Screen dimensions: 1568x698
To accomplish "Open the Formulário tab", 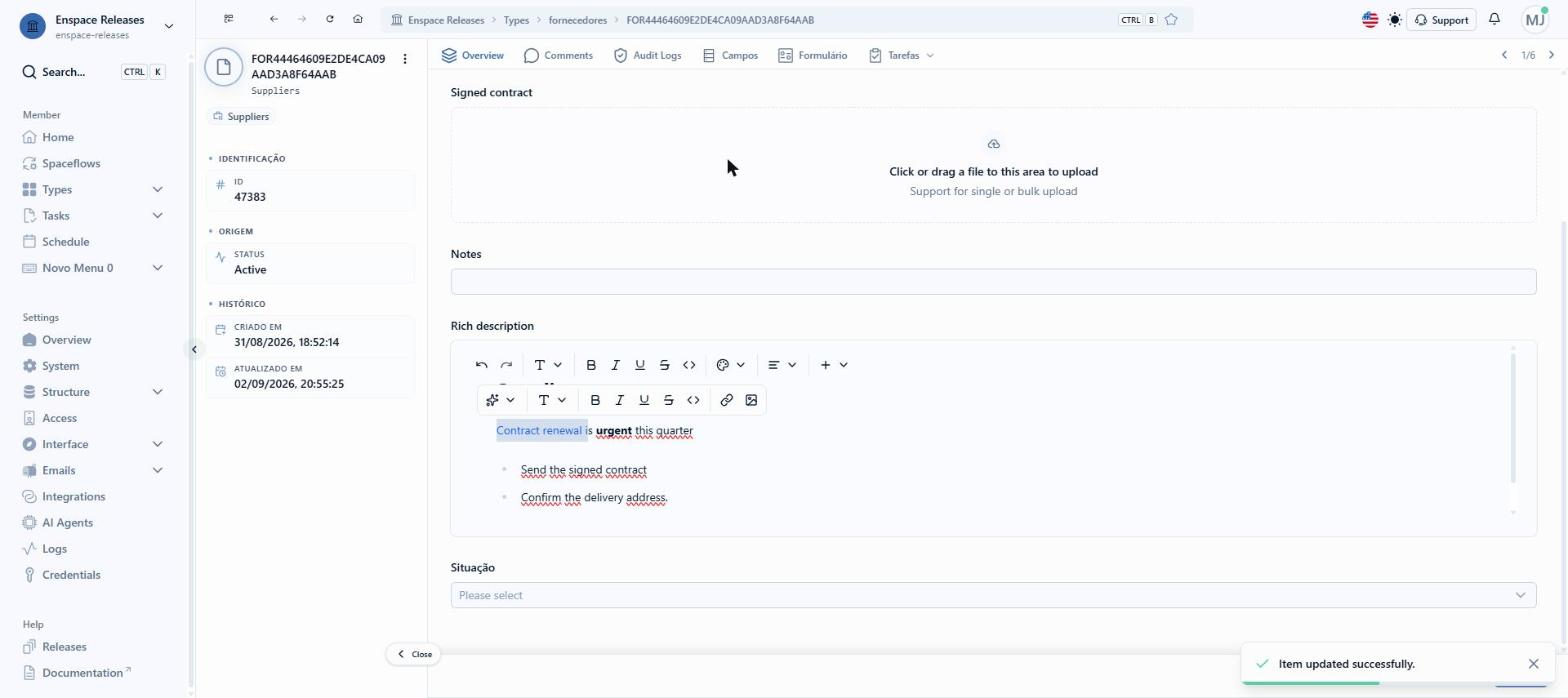I will pyautogui.click(x=812, y=55).
